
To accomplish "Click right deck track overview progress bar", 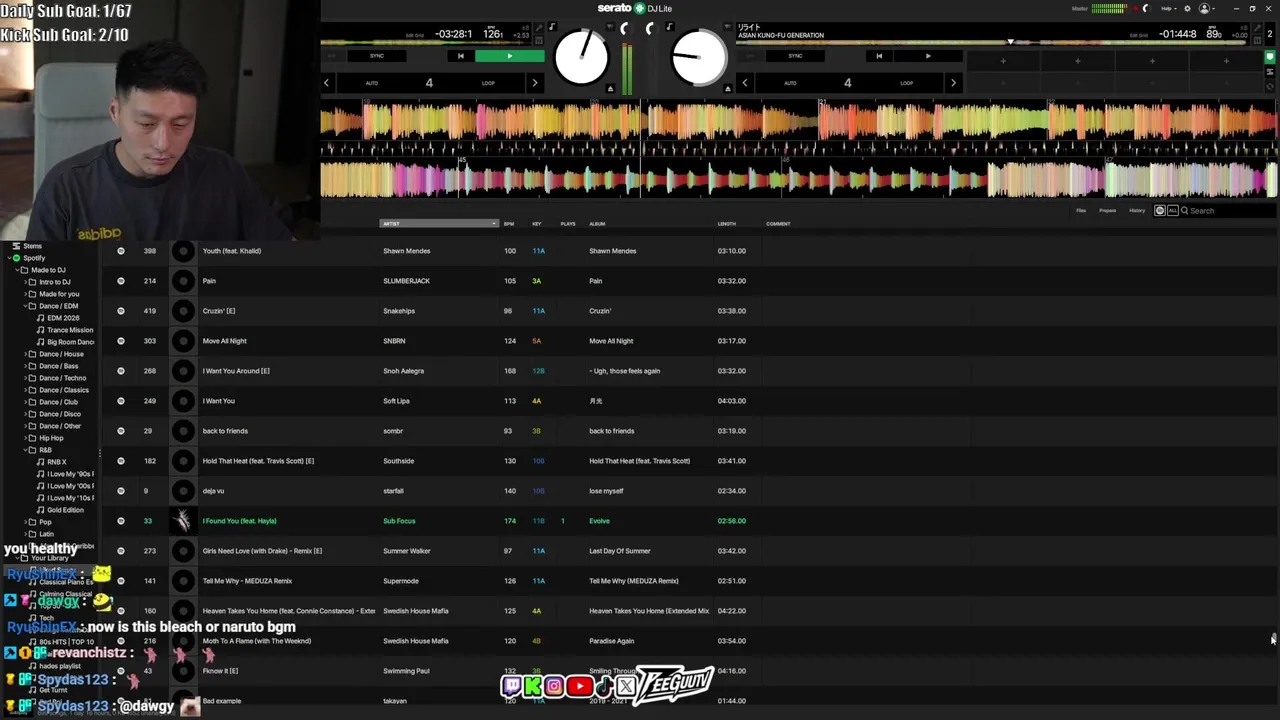I will (x=993, y=42).
